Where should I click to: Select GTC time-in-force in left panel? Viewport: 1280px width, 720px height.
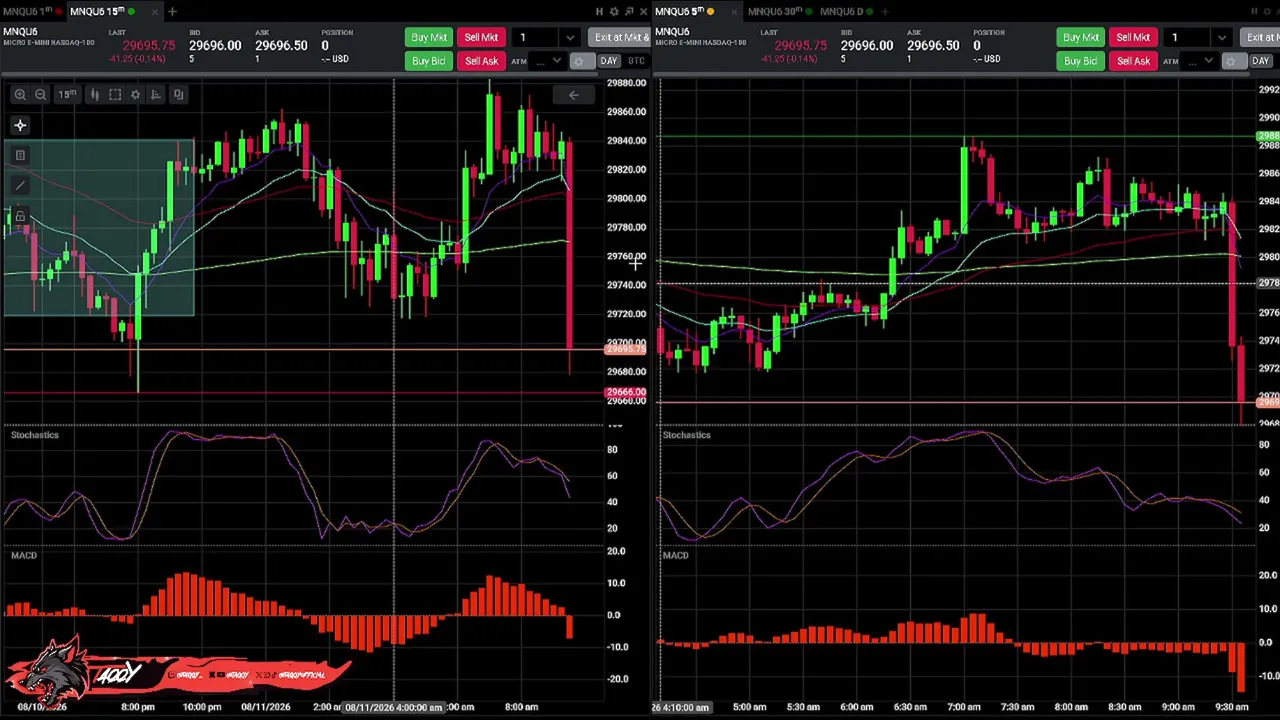click(636, 61)
